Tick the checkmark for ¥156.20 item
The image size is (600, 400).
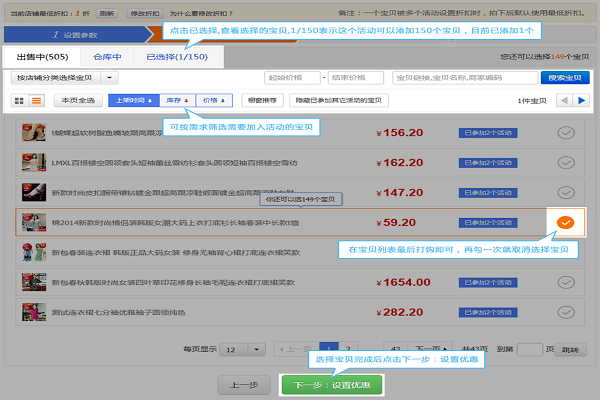coord(566,133)
